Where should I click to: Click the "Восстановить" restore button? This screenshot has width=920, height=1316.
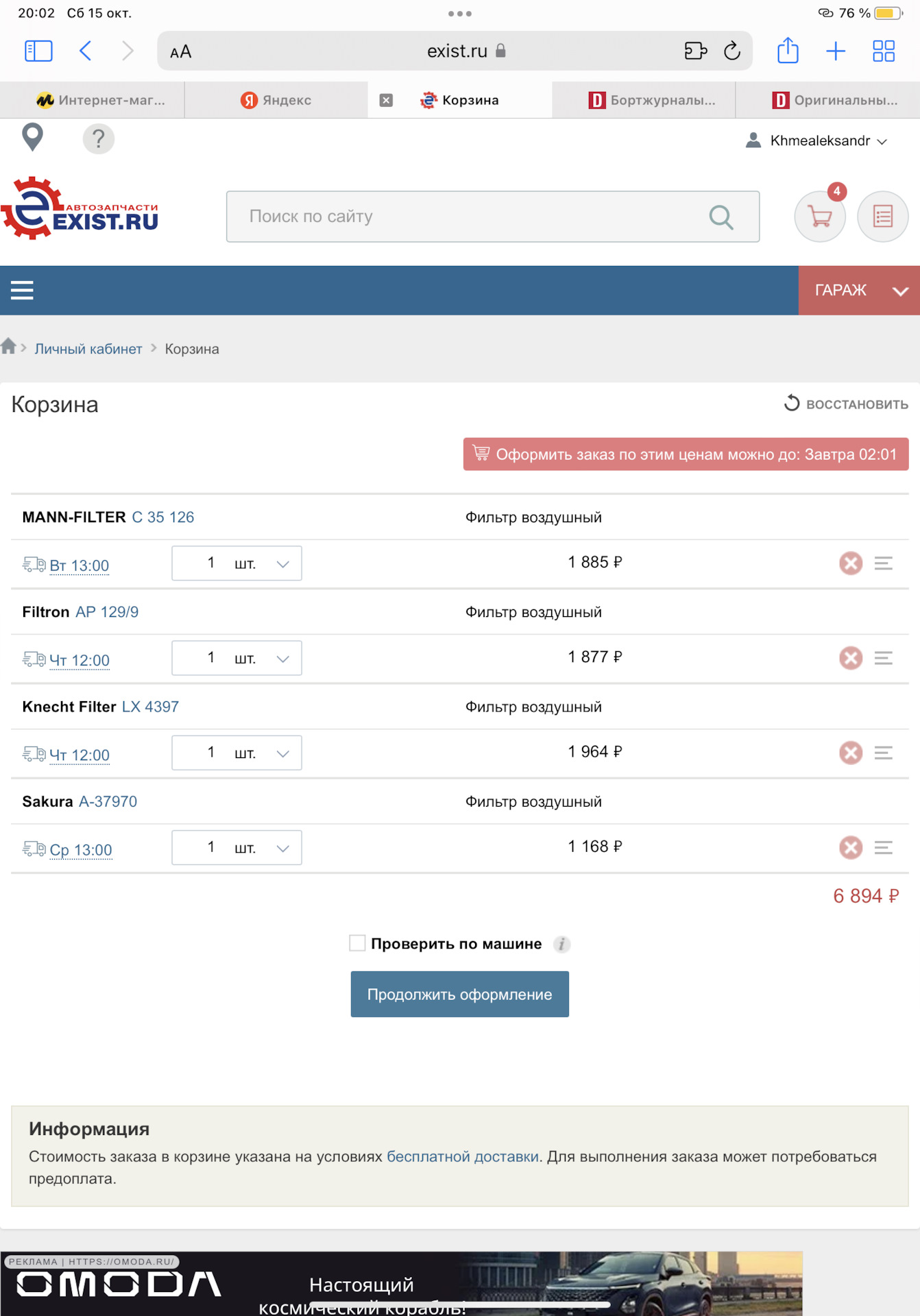[x=846, y=404]
